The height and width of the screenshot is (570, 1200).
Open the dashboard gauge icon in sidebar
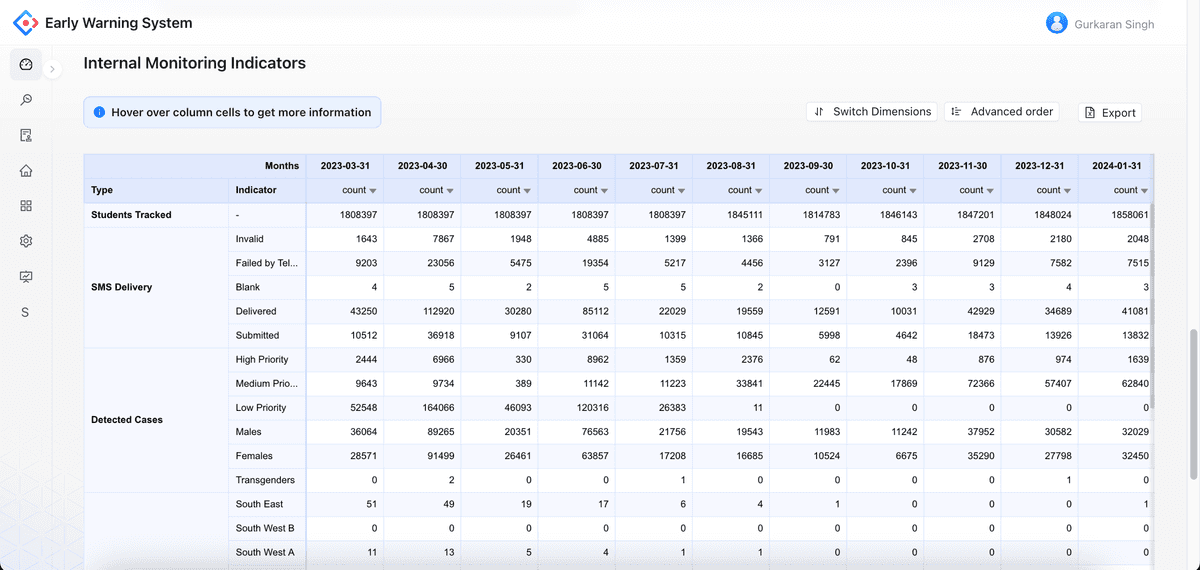point(26,65)
